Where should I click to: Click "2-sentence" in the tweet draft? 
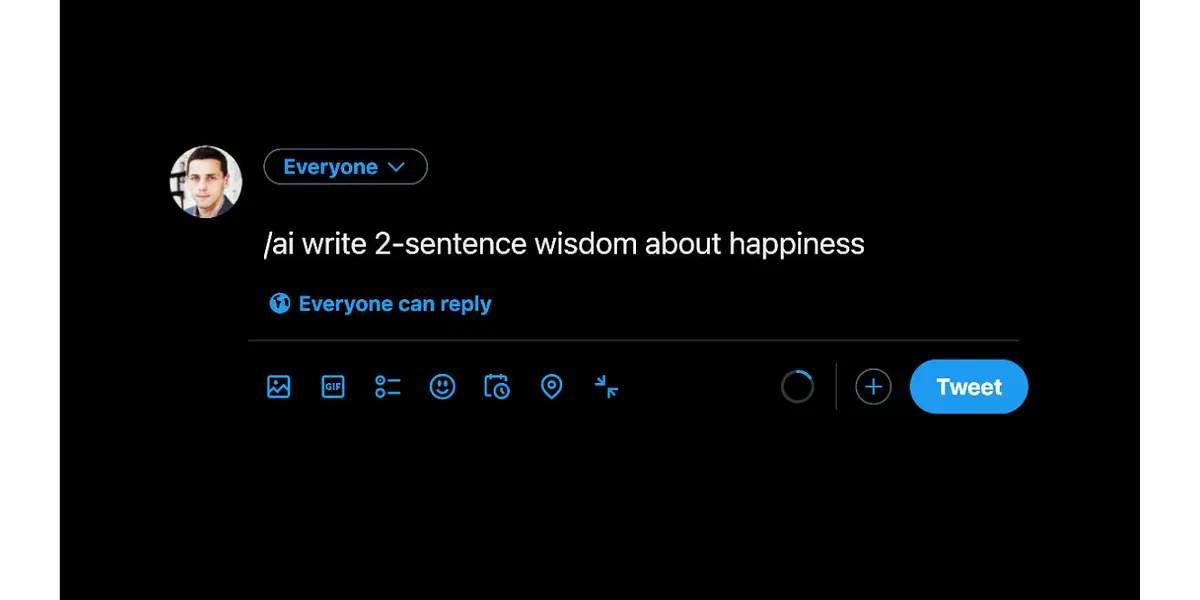451,244
